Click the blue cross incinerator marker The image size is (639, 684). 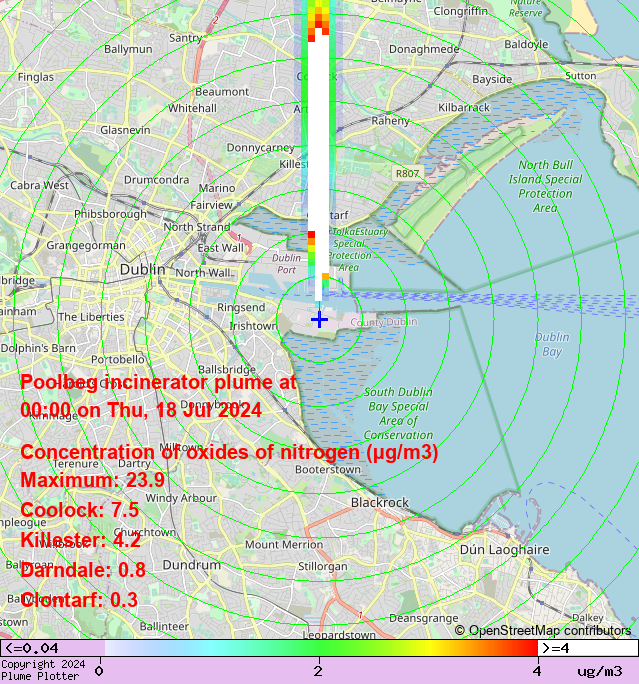(x=319, y=320)
